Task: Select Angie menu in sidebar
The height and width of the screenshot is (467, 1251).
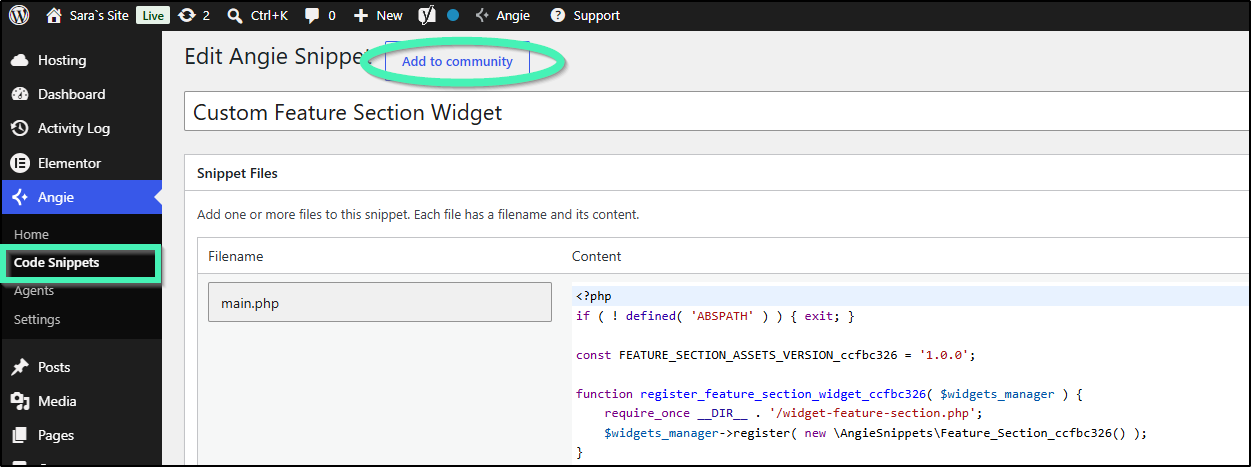Action: click(81, 197)
